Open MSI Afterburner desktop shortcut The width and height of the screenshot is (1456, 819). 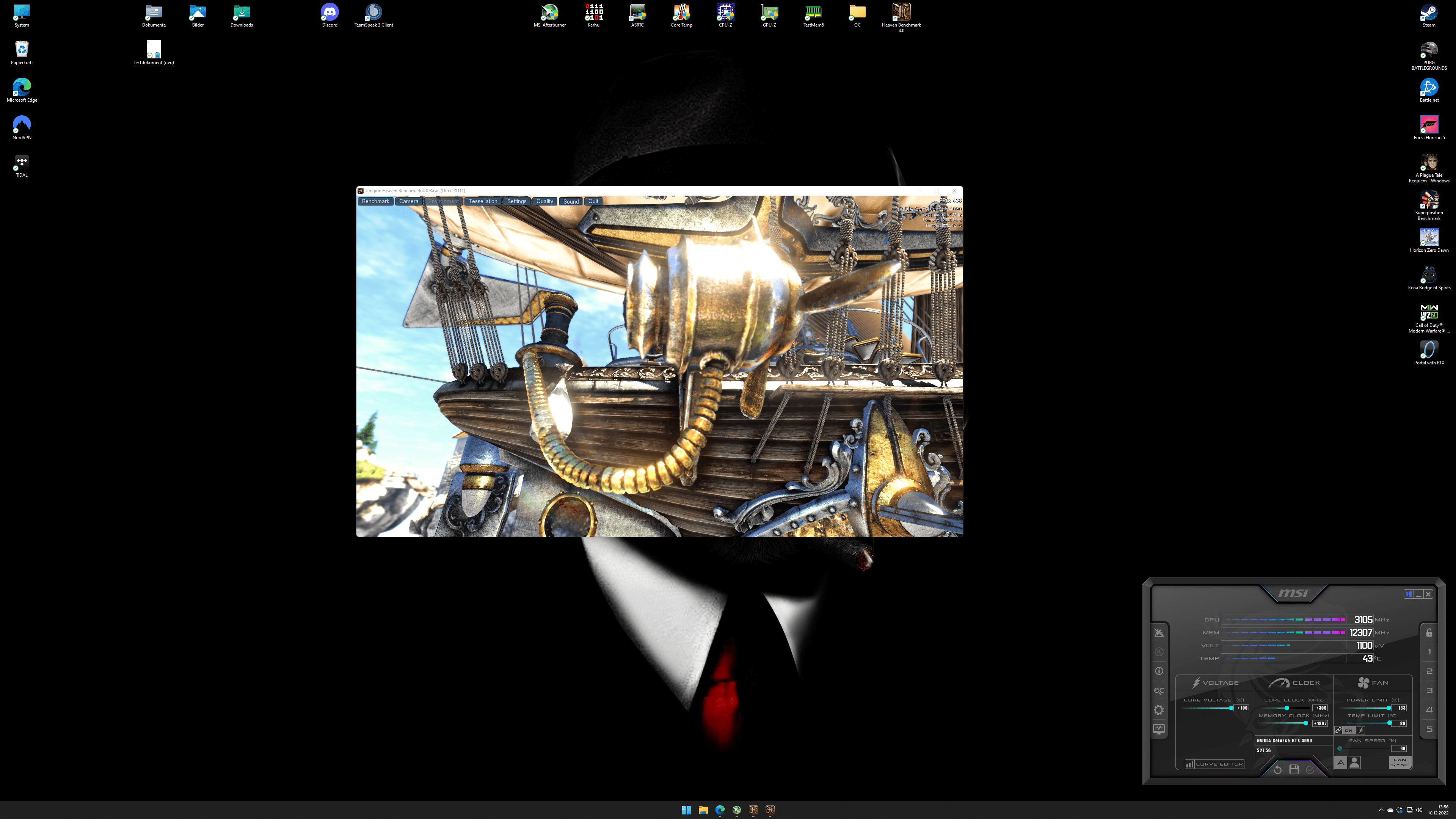549,15
